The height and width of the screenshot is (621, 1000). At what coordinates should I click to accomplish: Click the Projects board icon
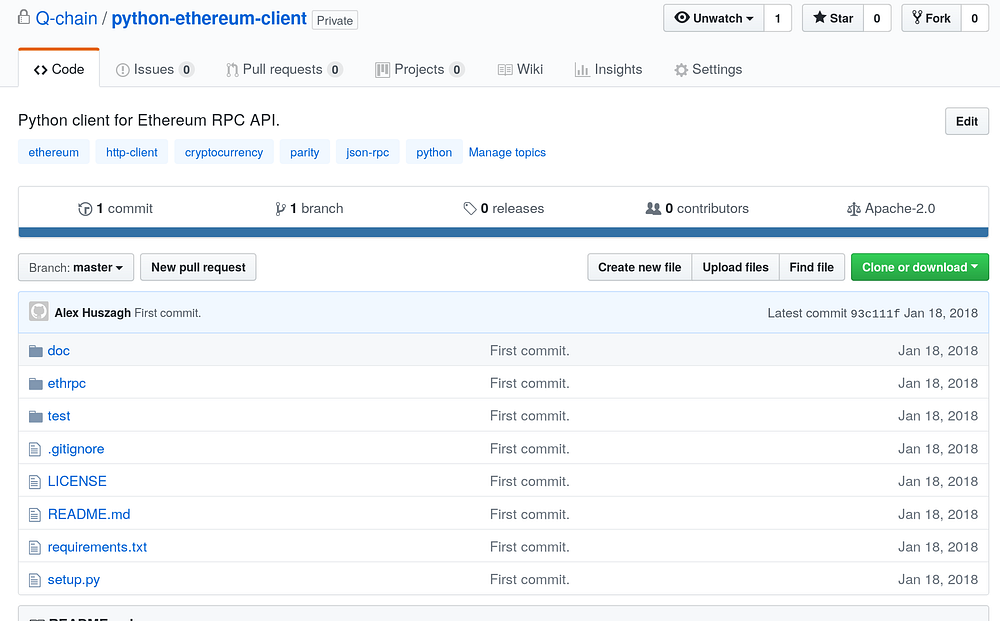pyautogui.click(x=382, y=70)
